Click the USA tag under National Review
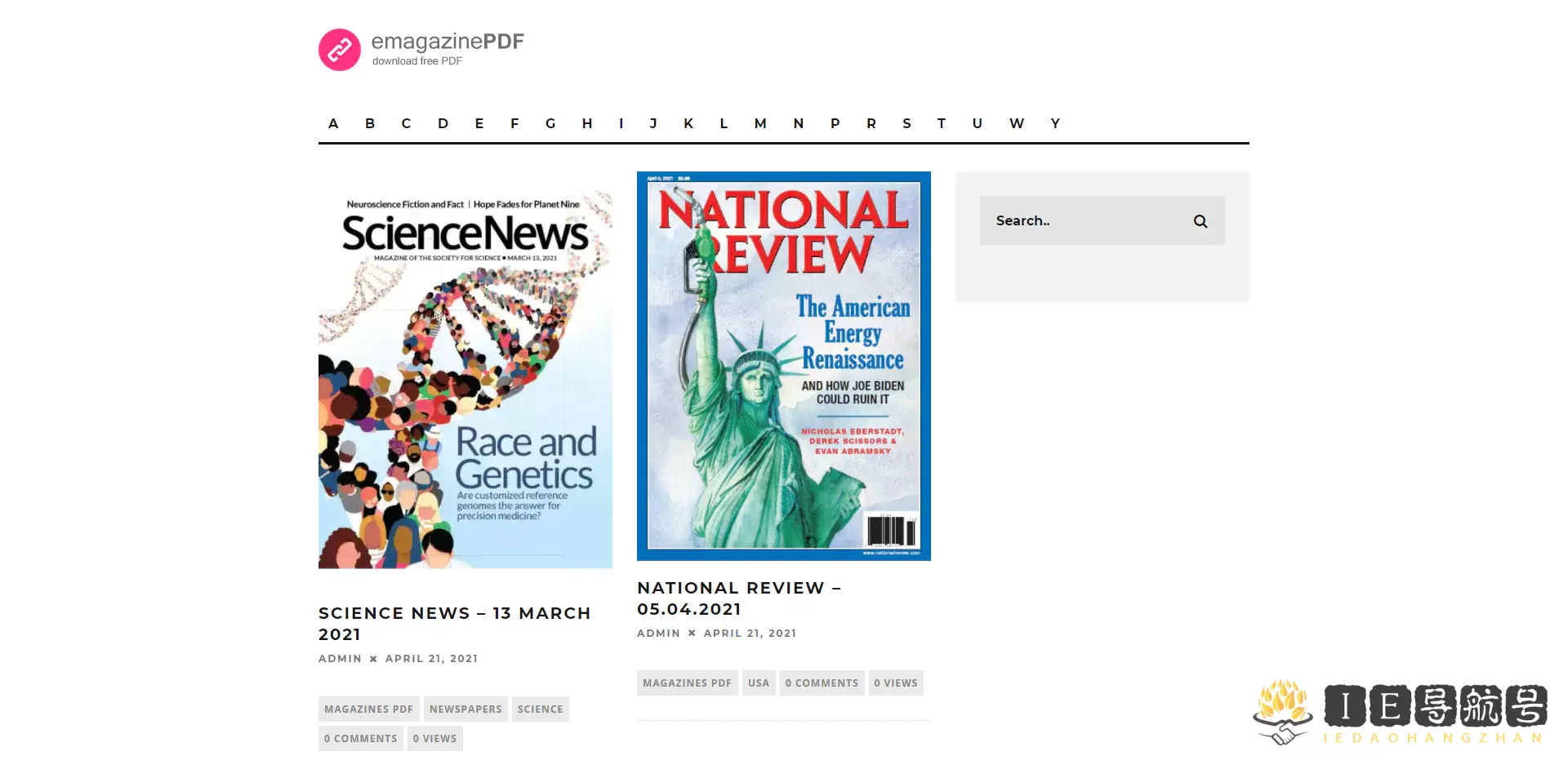Screen dimensions: 1568x765 758,683
